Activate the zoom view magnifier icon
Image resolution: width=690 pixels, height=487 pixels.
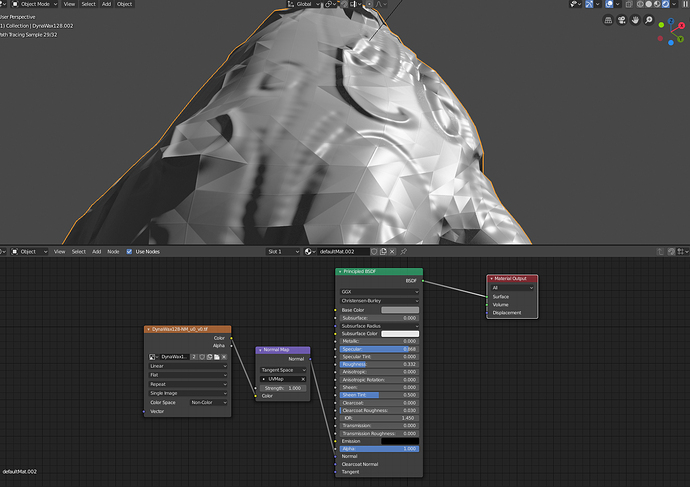click(x=649, y=20)
